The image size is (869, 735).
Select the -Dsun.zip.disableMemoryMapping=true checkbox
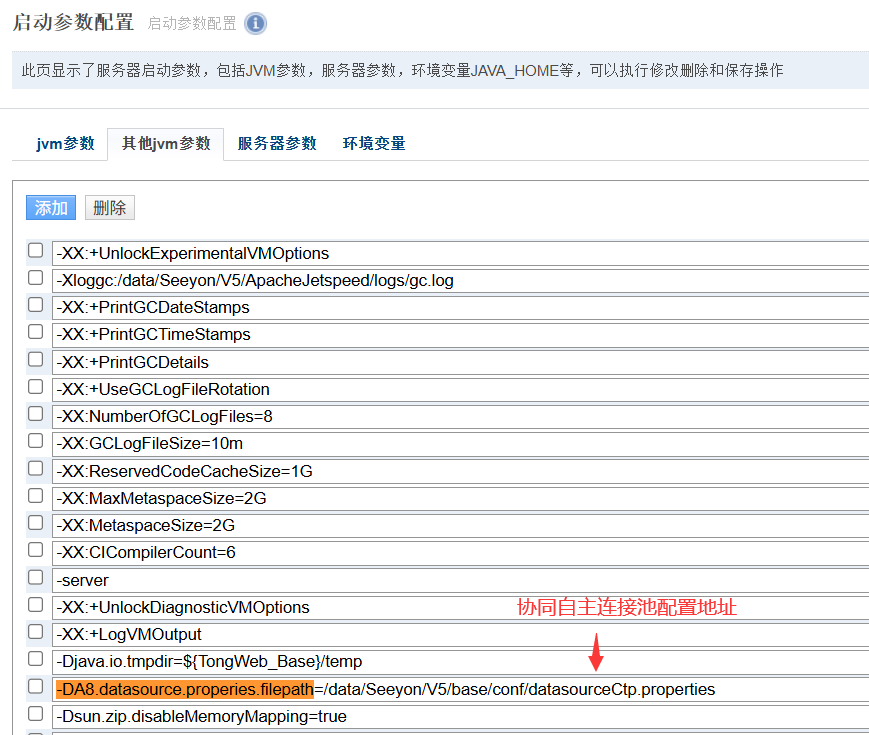click(x=35, y=714)
